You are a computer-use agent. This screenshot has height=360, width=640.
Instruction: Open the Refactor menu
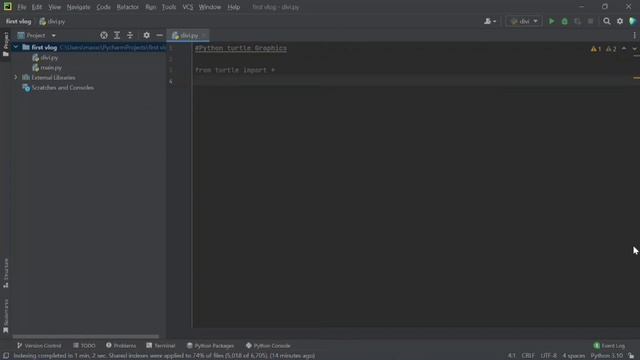tap(128, 7)
